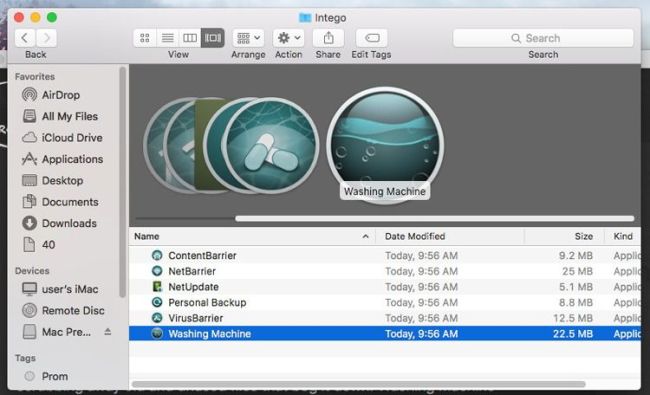The width and height of the screenshot is (650, 395).
Task: Click the Share button
Action: [328, 38]
